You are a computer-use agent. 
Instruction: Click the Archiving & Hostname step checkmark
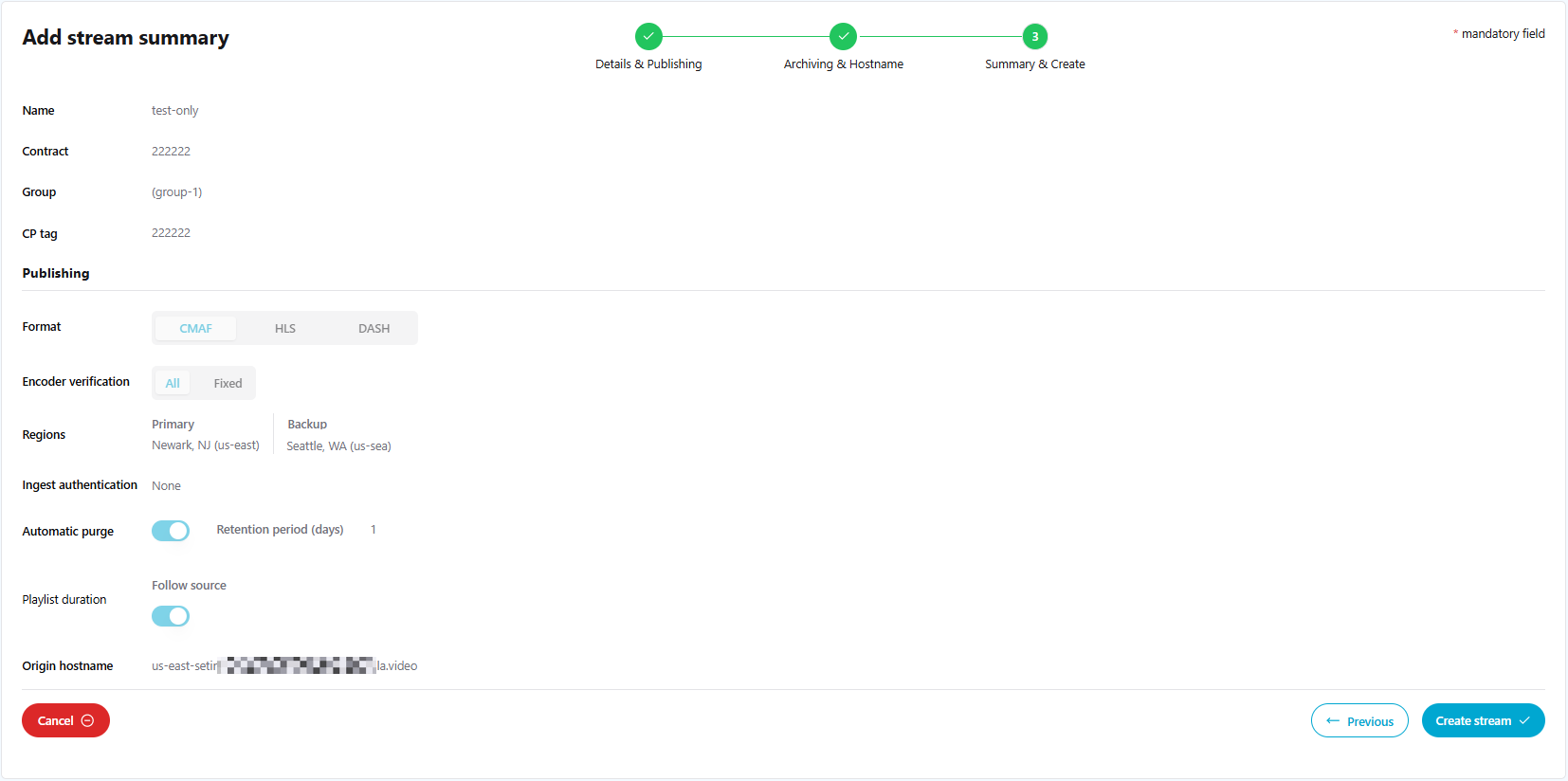click(x=843, y=37)
